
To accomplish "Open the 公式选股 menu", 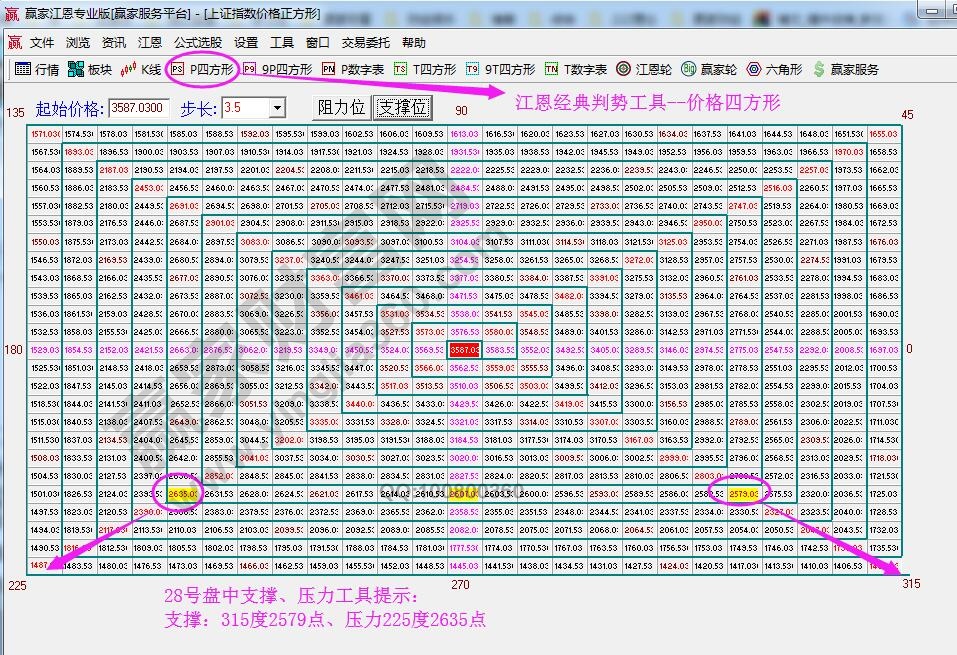I will [x=197, y=42].
